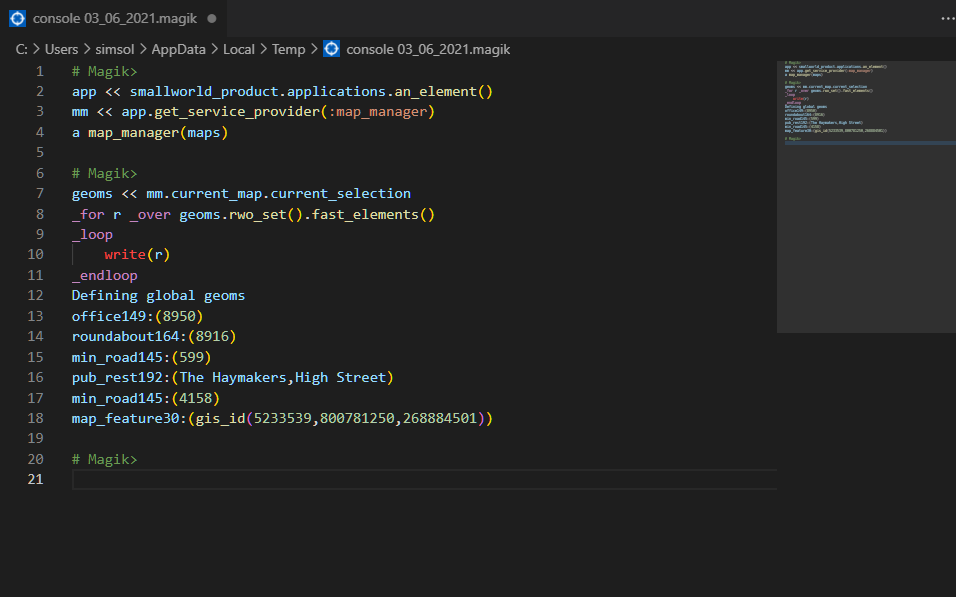Image resolution: width=956 pixels, height=597 pixels.
Task: Click the '_endloop' keyword
Action: 104,275
